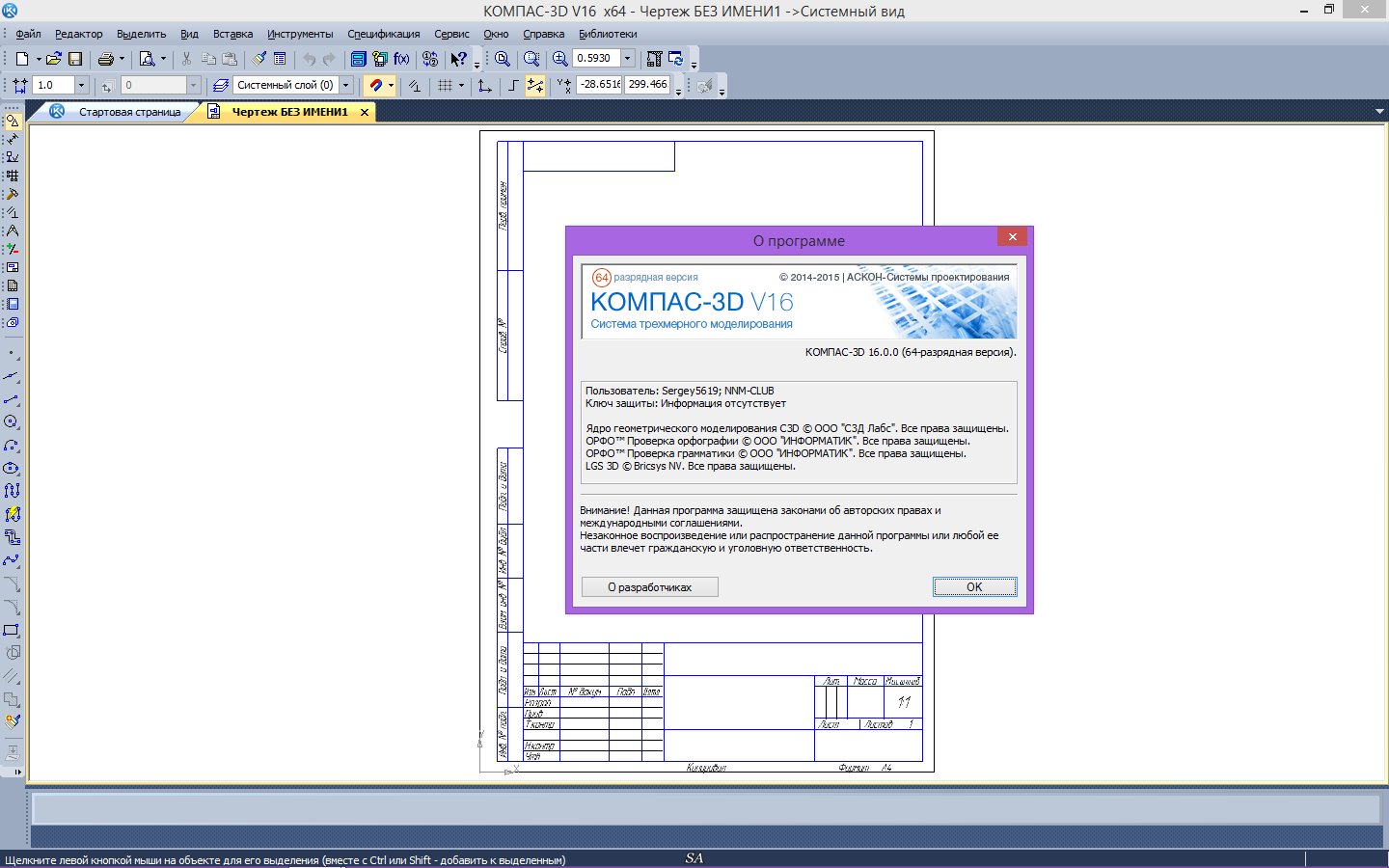Open the document tabs list arrow

[x=1379, y=112]
